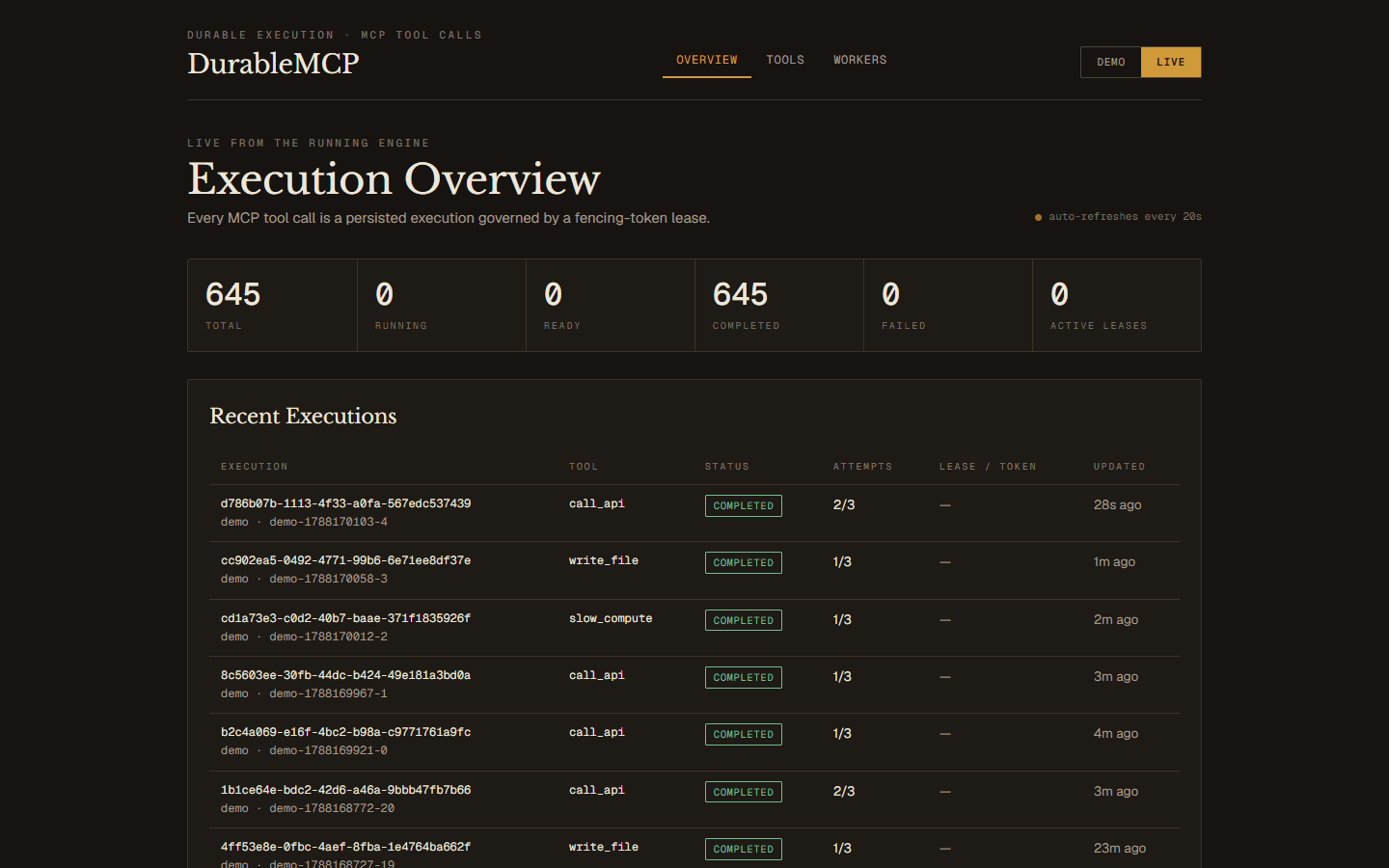1389x868 pixels.
Task: Click the Failed stat card
Action: pos(948,305)
